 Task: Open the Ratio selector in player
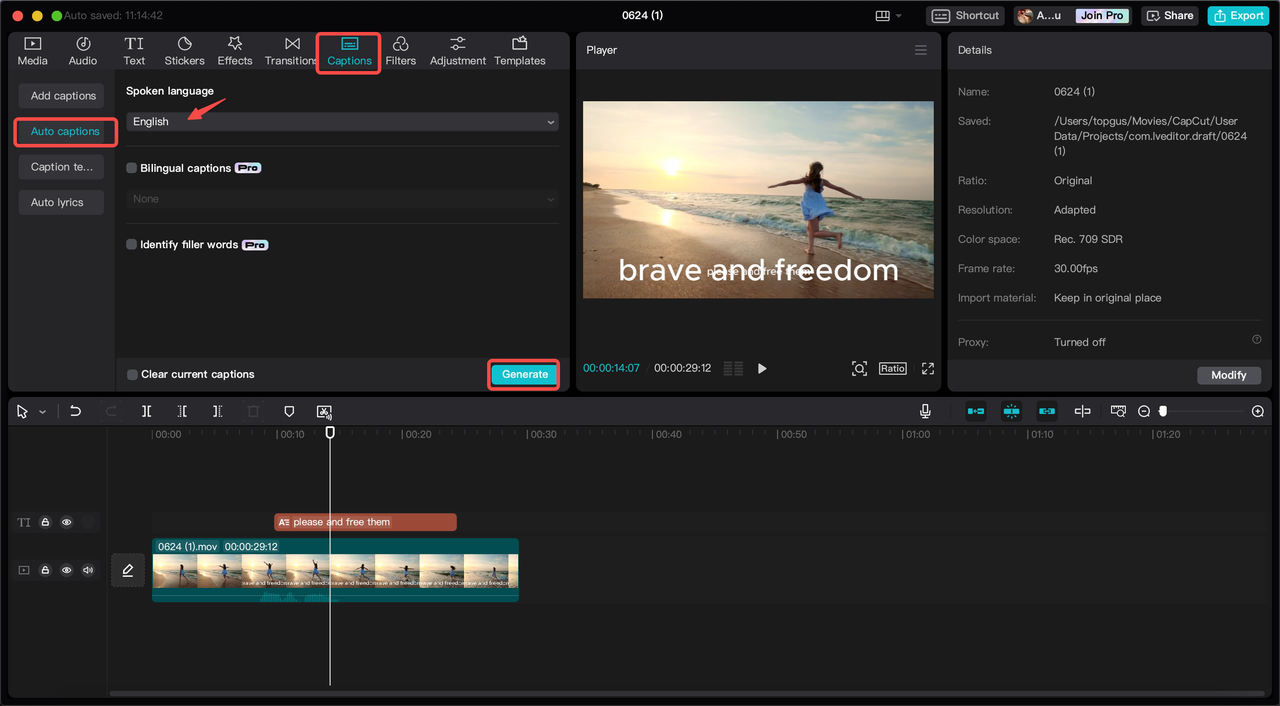893,368
